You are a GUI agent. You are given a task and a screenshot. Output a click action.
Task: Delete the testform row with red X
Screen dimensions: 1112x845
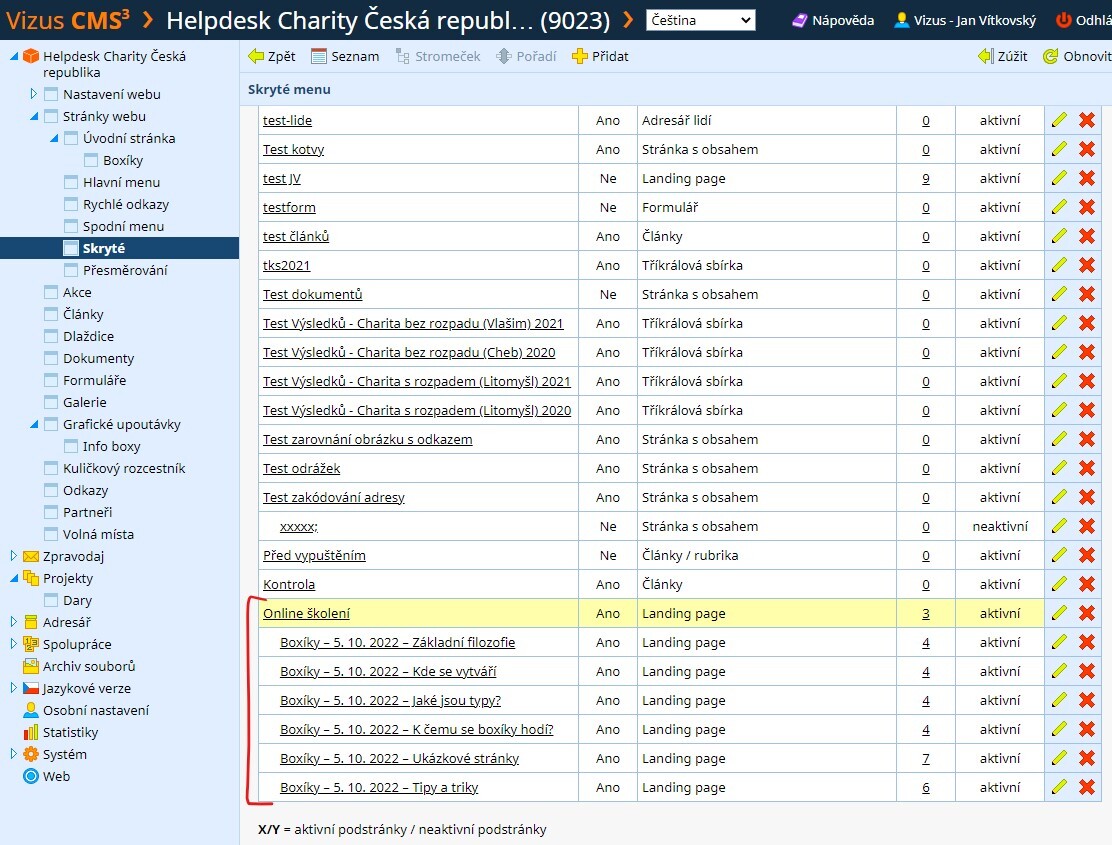(x=1086, y=208)
